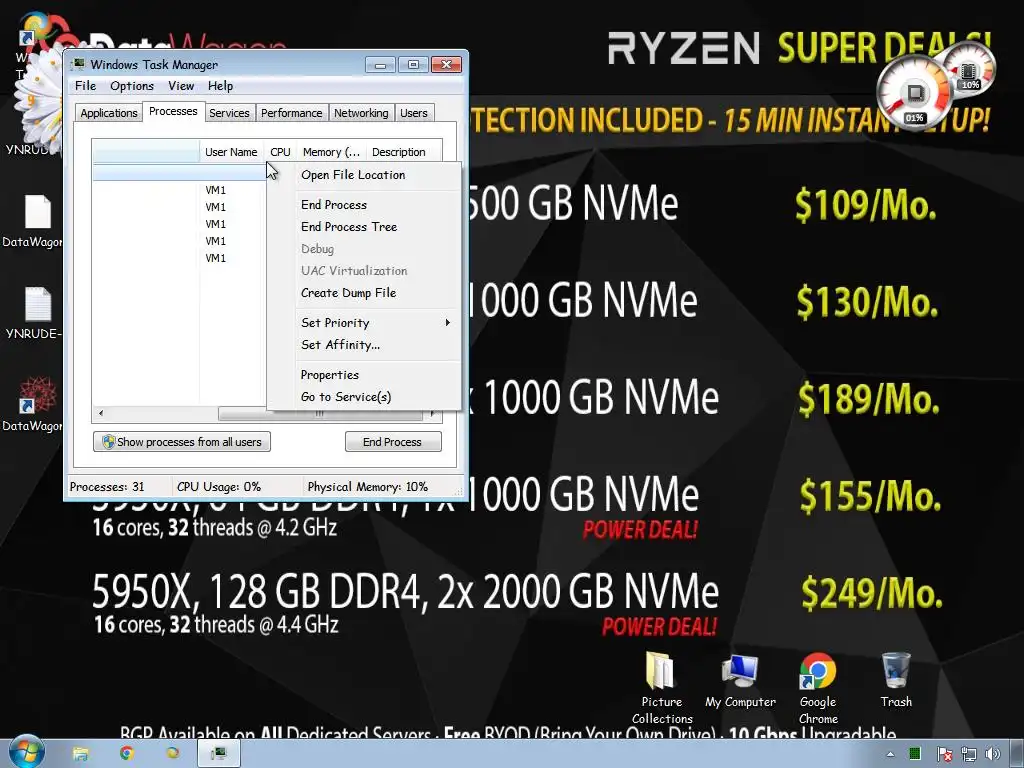
Task: Select the Trash recycle bin icon
Action: 895,679
